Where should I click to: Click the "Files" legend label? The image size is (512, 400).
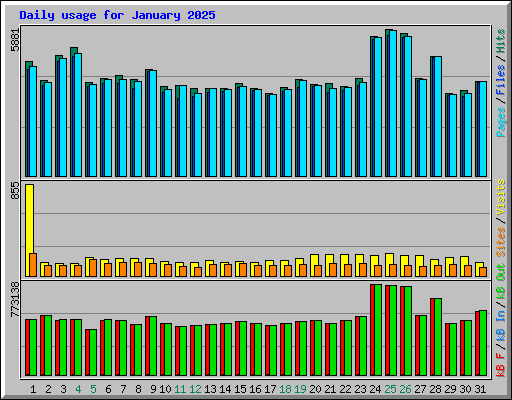[x=501, y=80]
